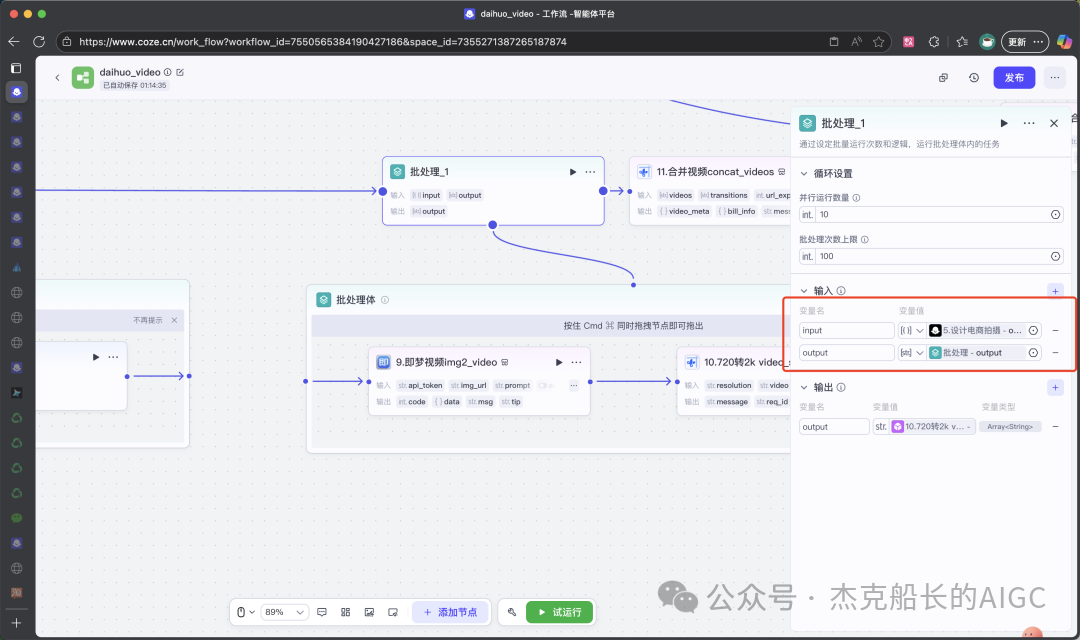Open the duplicate workflow icon in header
The width and height of the screenshot is (1080, 640).
click(x=944, y=78)
